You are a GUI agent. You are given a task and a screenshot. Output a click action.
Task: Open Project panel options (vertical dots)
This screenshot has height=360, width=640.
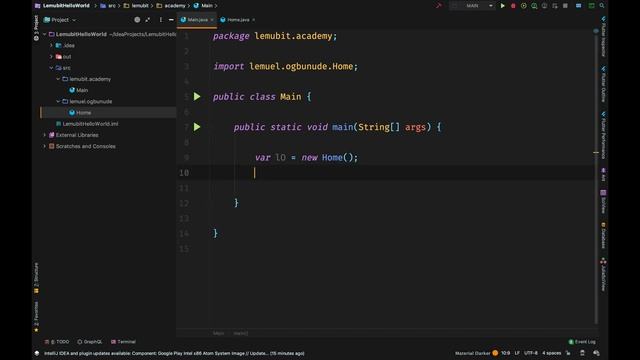click(x=161, y=20)
